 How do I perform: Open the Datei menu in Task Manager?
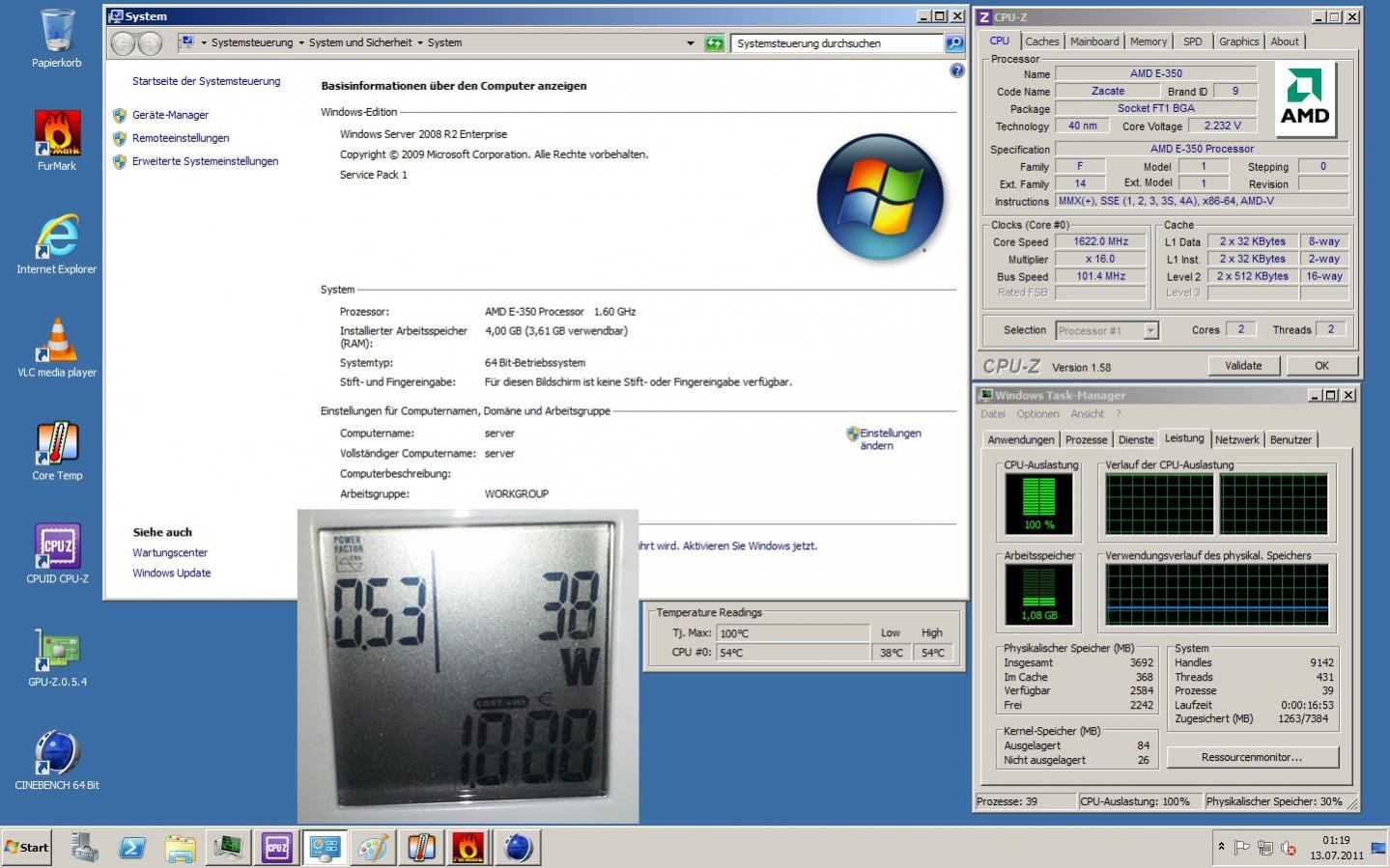point(993,414)
